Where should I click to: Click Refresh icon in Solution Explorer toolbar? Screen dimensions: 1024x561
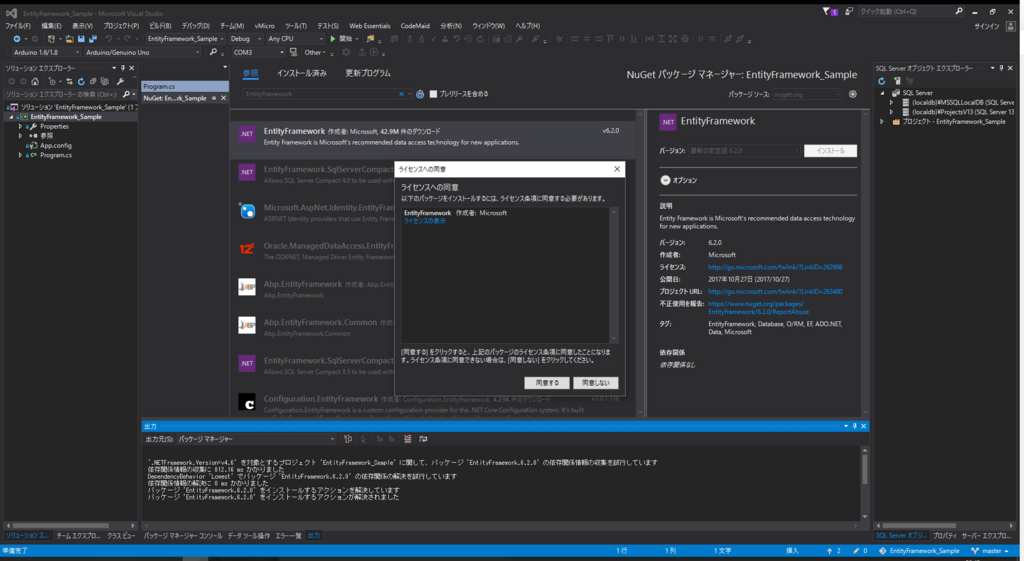81,82
